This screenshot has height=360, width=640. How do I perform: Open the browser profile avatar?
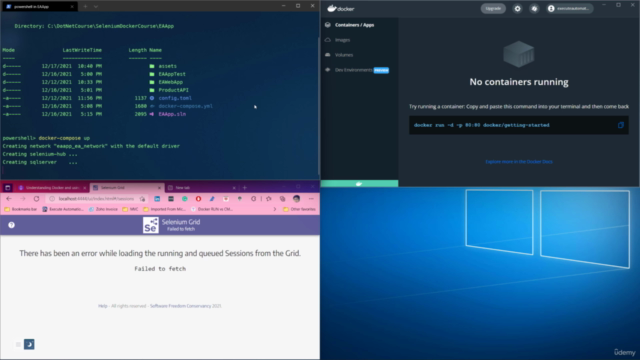click(297, 199)
